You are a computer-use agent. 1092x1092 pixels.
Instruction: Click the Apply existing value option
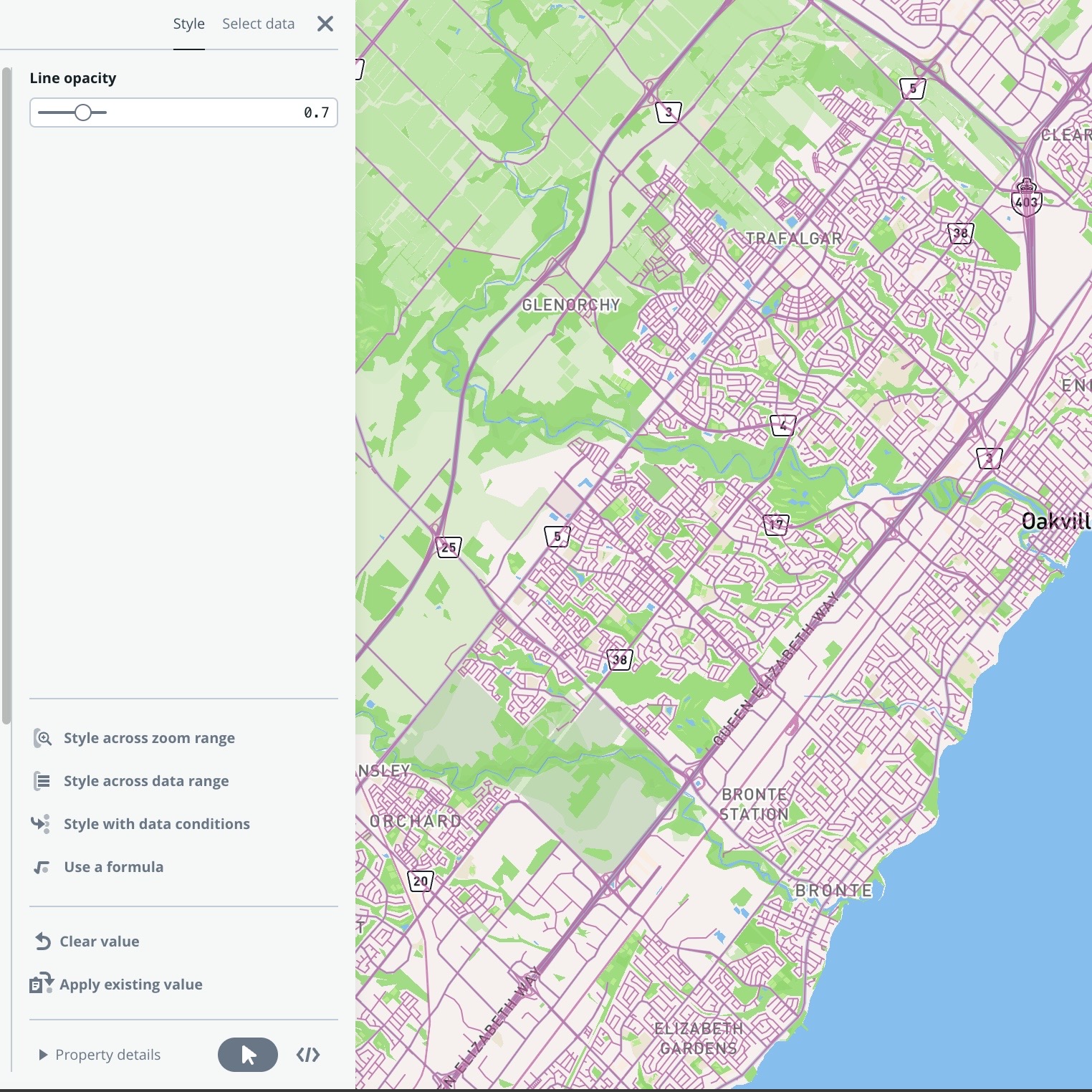pos(131,984)
